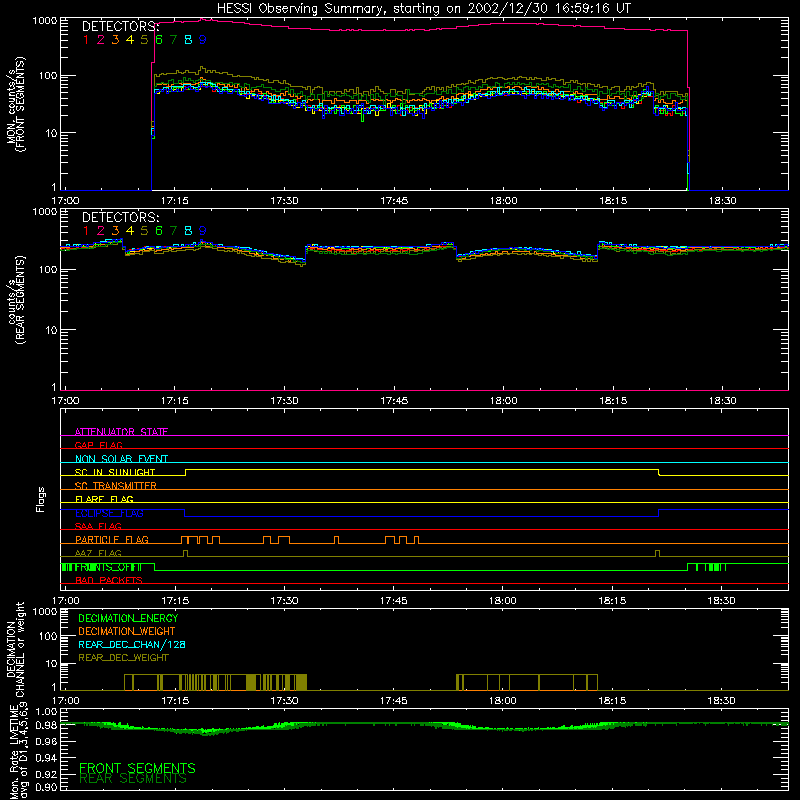This screenshot has width=800, height=800.
Task: Select detector 1 in front segments legend
Action: click(x=86, y=40)
